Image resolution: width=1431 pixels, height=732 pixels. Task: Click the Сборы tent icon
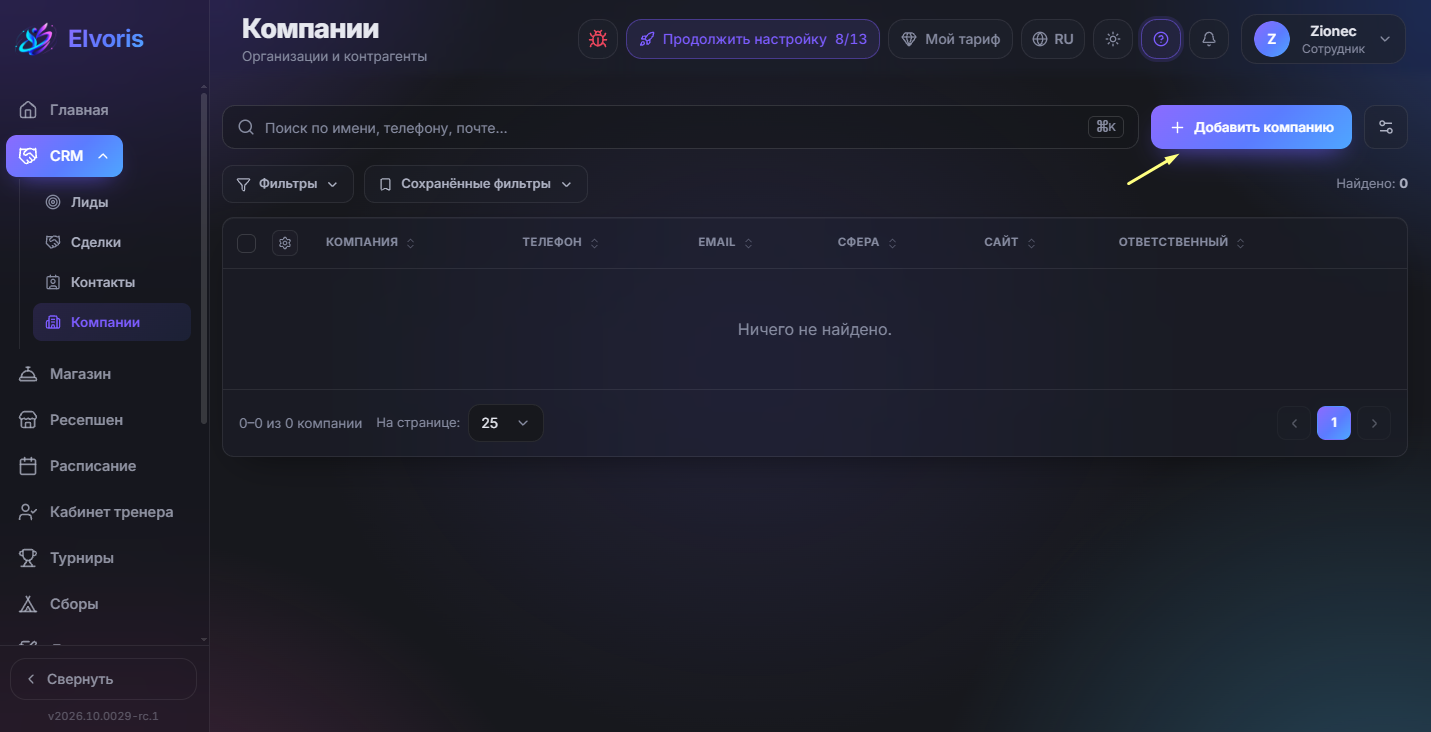(29, 604)
